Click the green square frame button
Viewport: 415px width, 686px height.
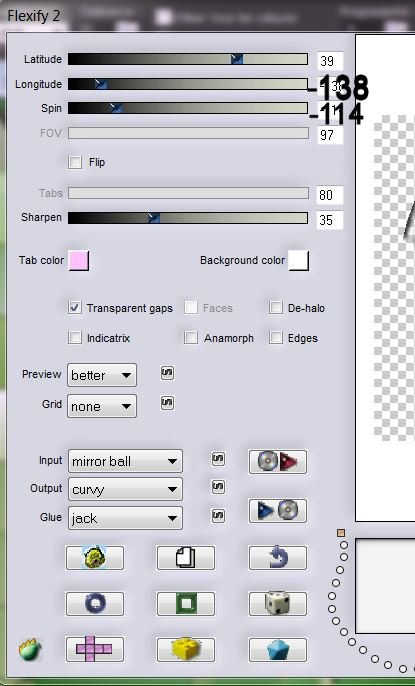coord(186,604)
